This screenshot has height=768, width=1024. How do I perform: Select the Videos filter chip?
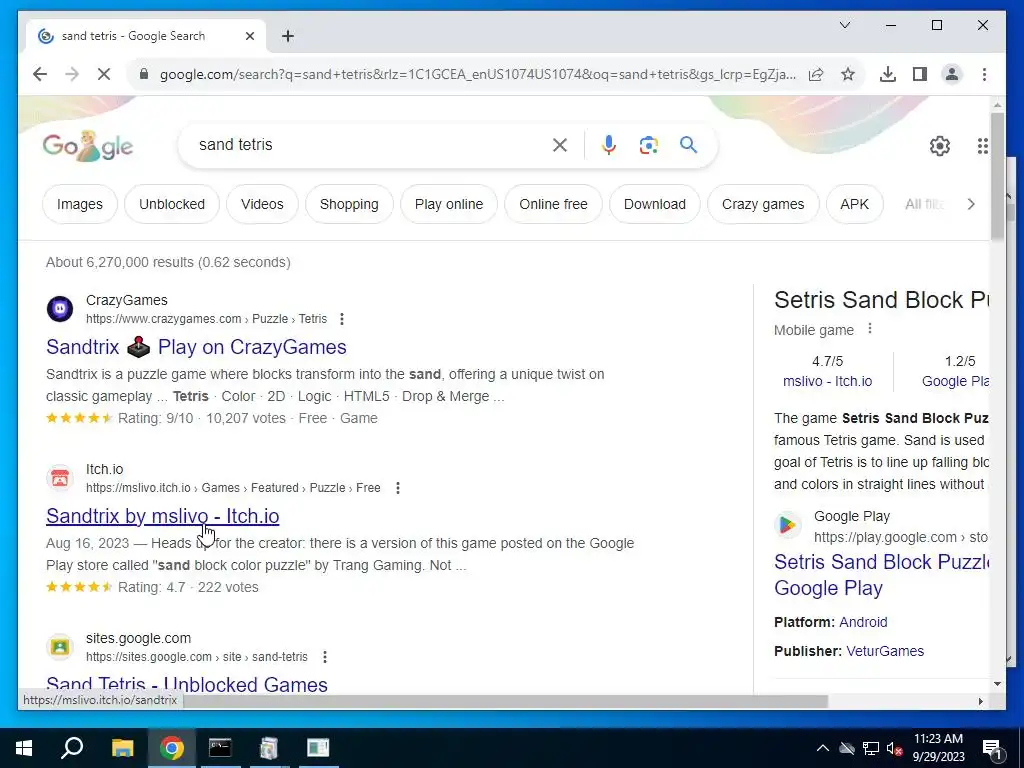coord(262,204)
